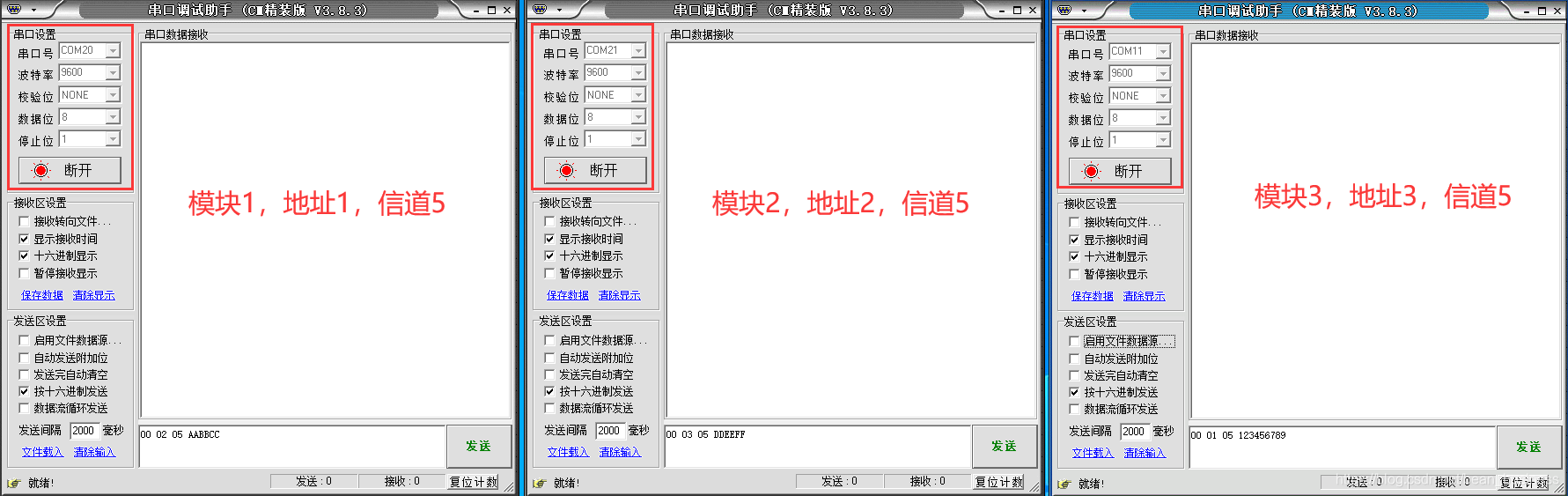The width and height of the screenshot is (1568, 496).
Task: Click 清除显示 link in COM20 window
Action: [94, 295]
